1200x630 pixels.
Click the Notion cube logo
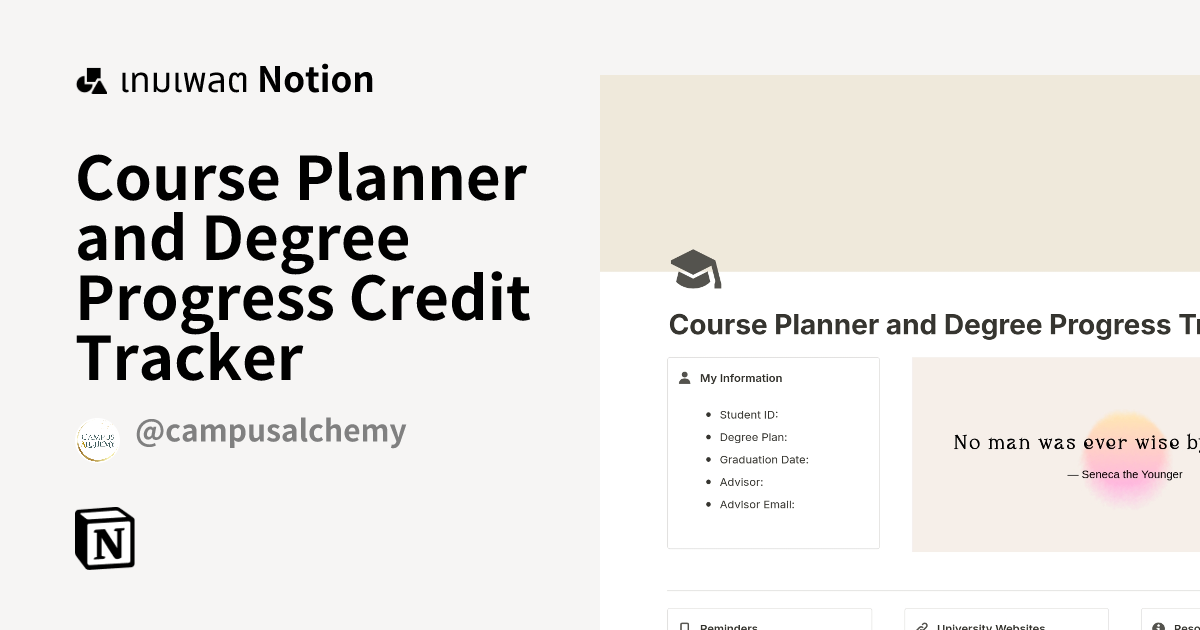105,538
